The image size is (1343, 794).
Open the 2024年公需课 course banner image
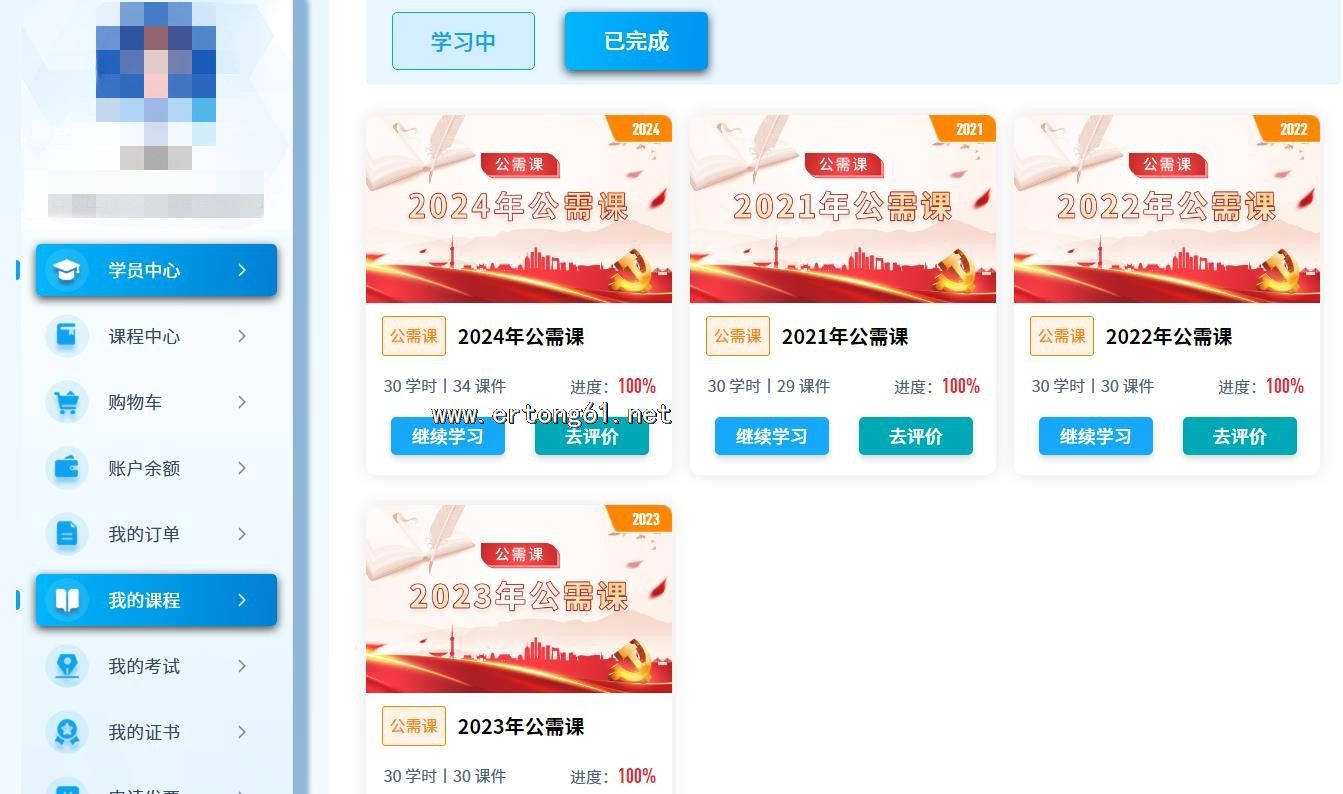click(519, 209)
